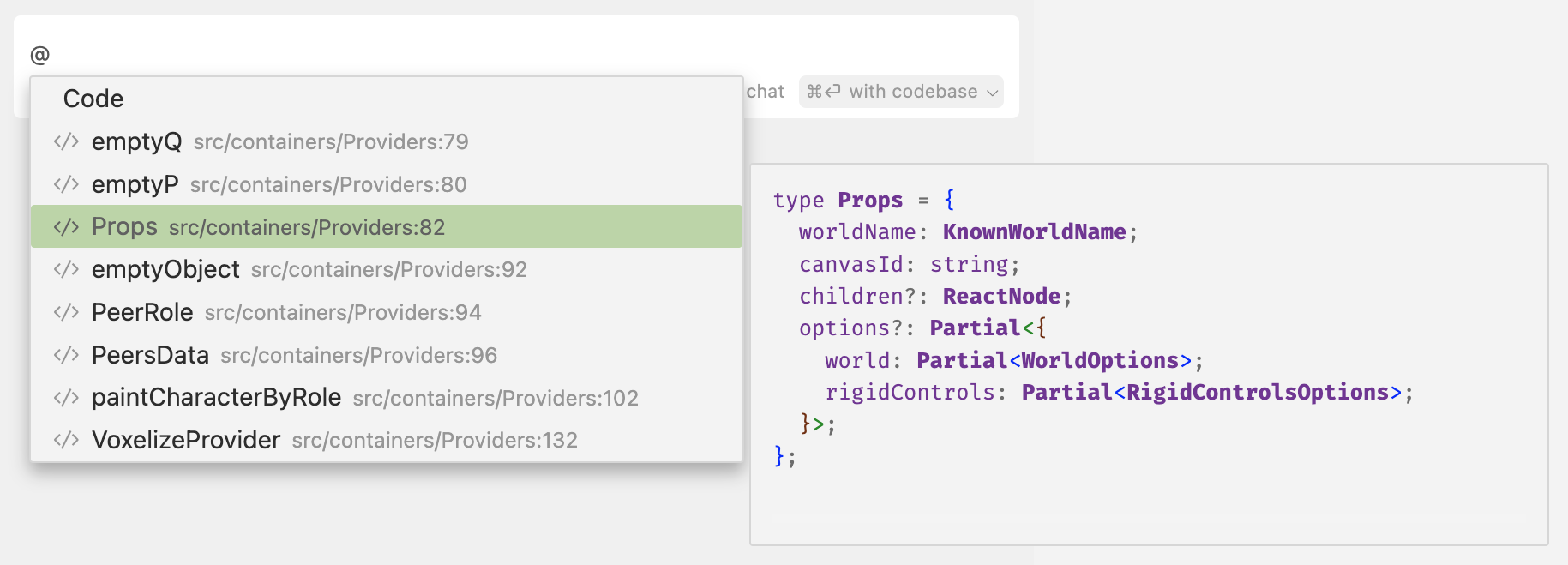Click the code icon beside emptyP

point(66,184)
